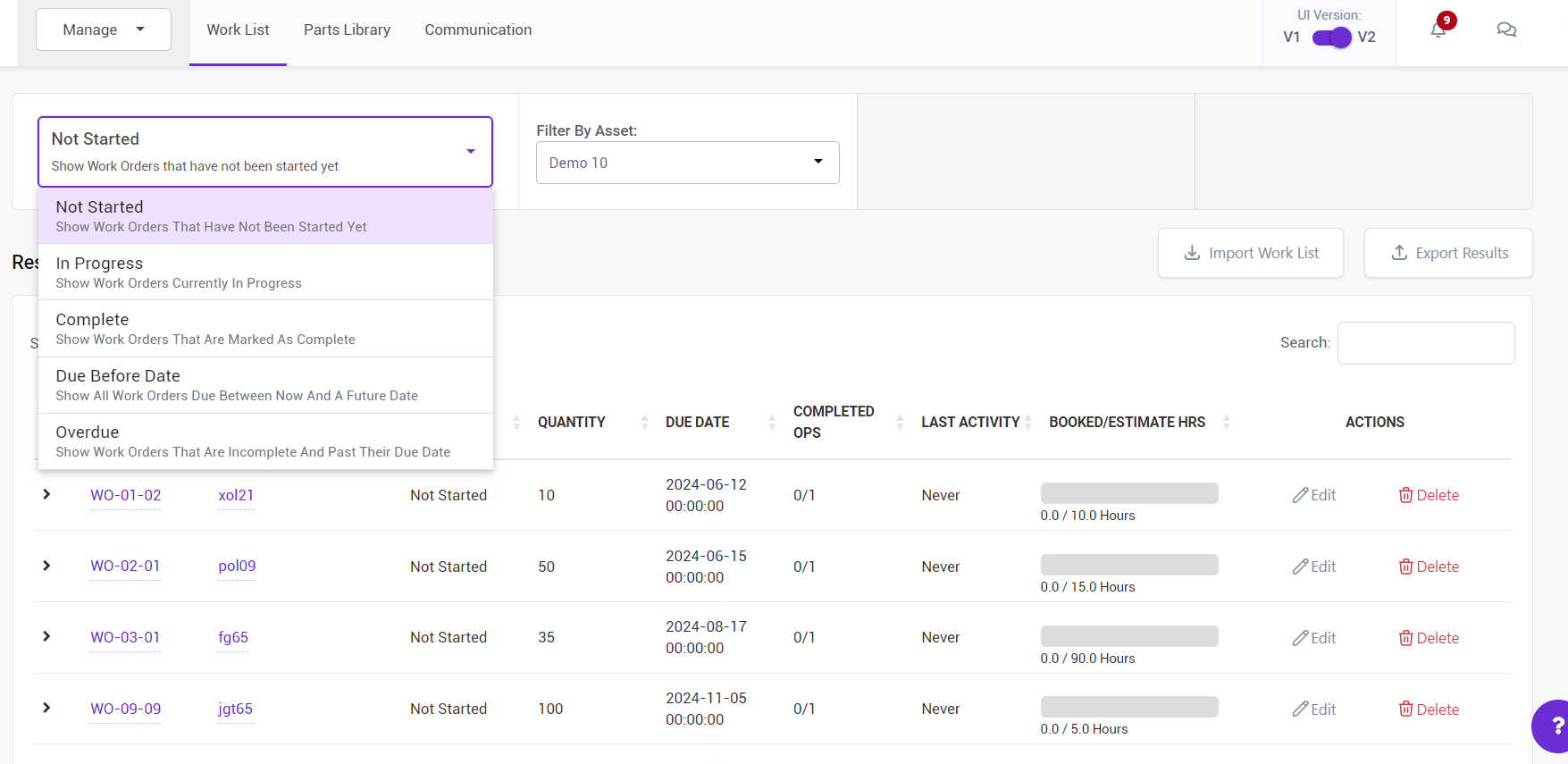This screenshot has height=764, width=1568.
Task: Click the Import Work List button
Action: coord(1251,253)
